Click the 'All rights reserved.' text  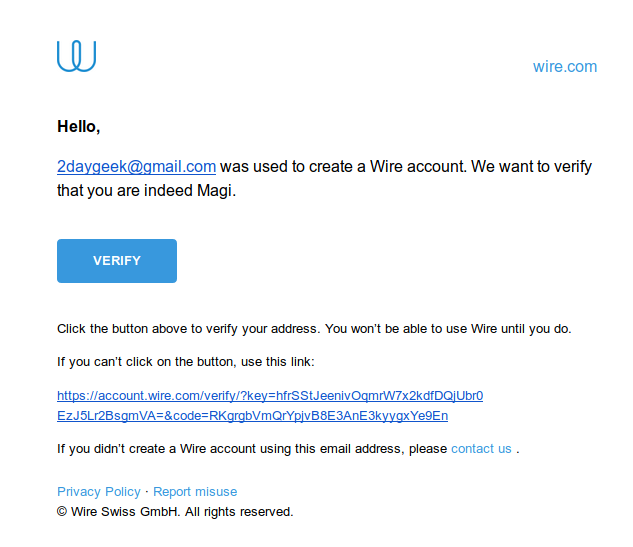point(239,511)
